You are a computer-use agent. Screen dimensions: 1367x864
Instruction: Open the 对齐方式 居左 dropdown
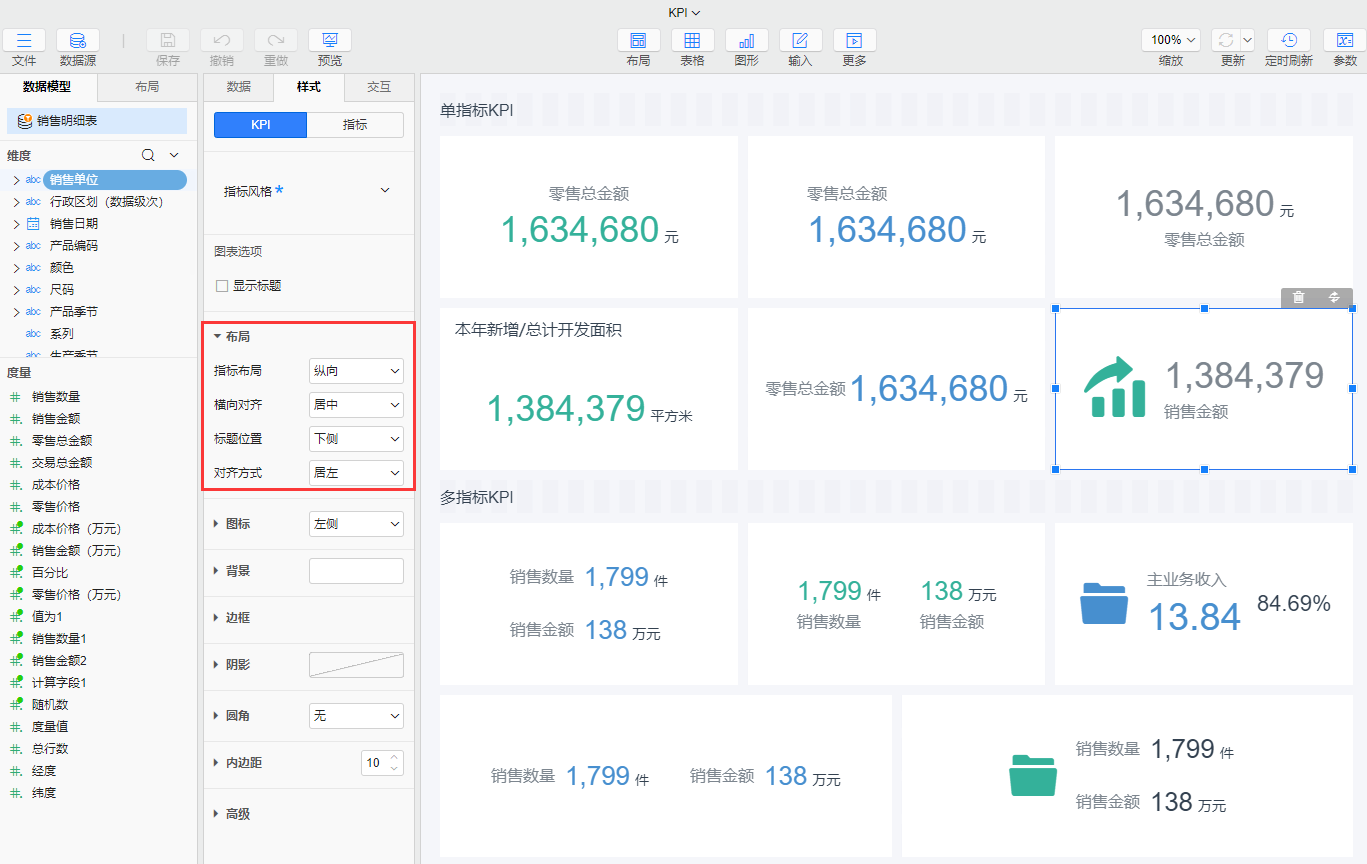pyautogui.click(x=356, y=472)
